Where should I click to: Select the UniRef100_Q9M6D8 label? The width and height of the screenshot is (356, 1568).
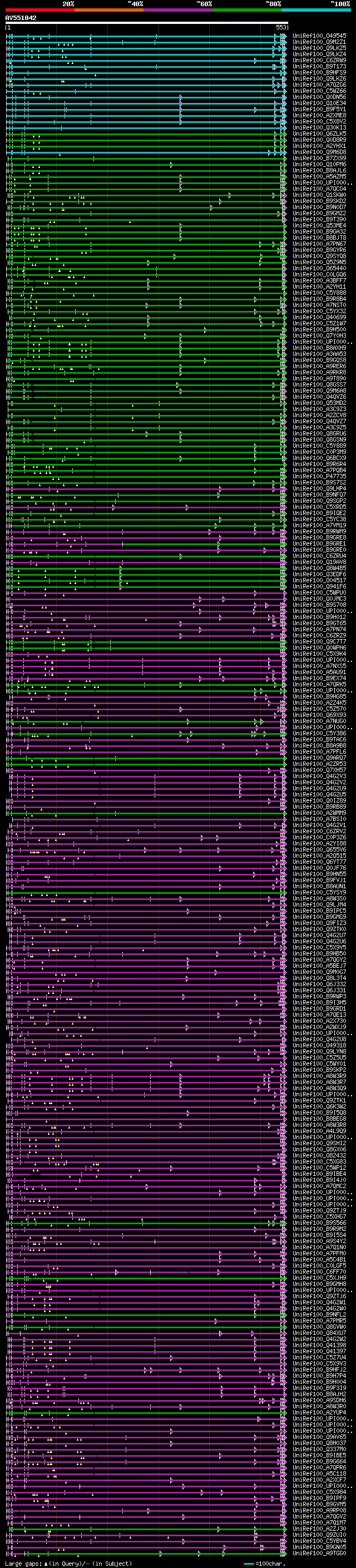point(319,152)
